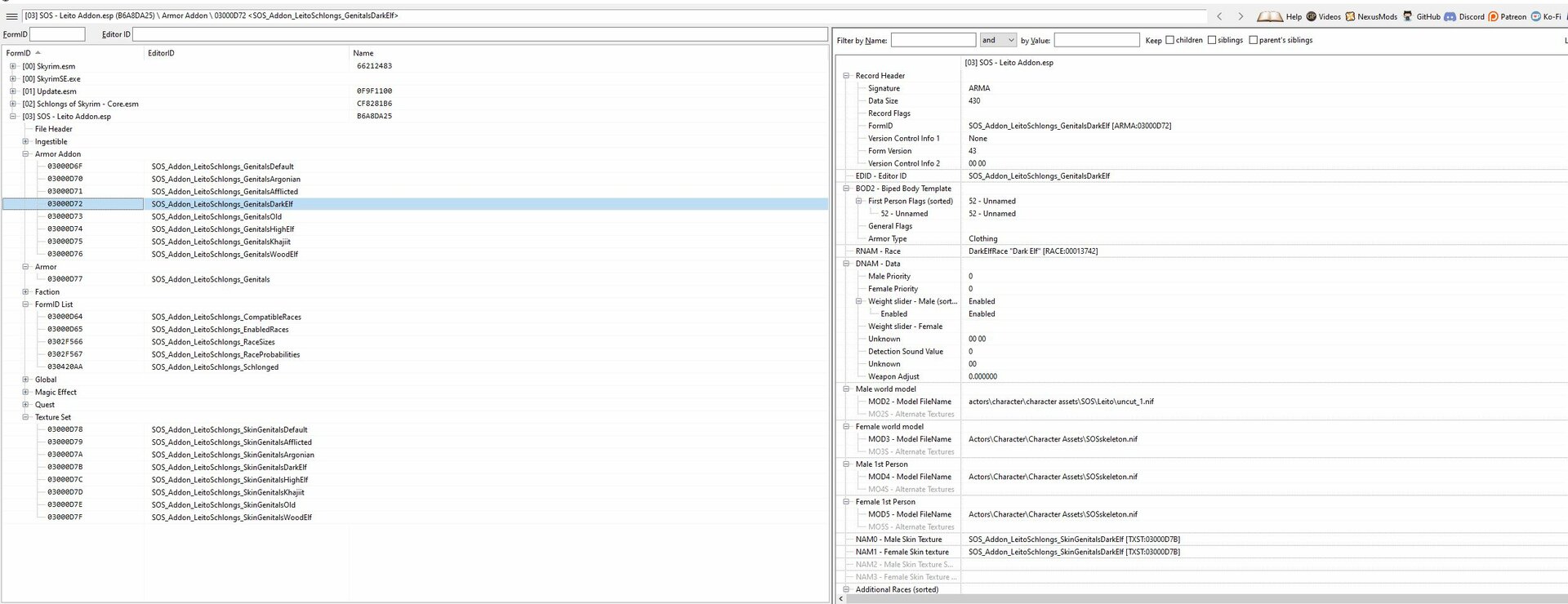The width and height of the screenshot is (1568, 604).
Task: Select record 03000D76 GenitalsWoodElf
Action: pos(415,255)
